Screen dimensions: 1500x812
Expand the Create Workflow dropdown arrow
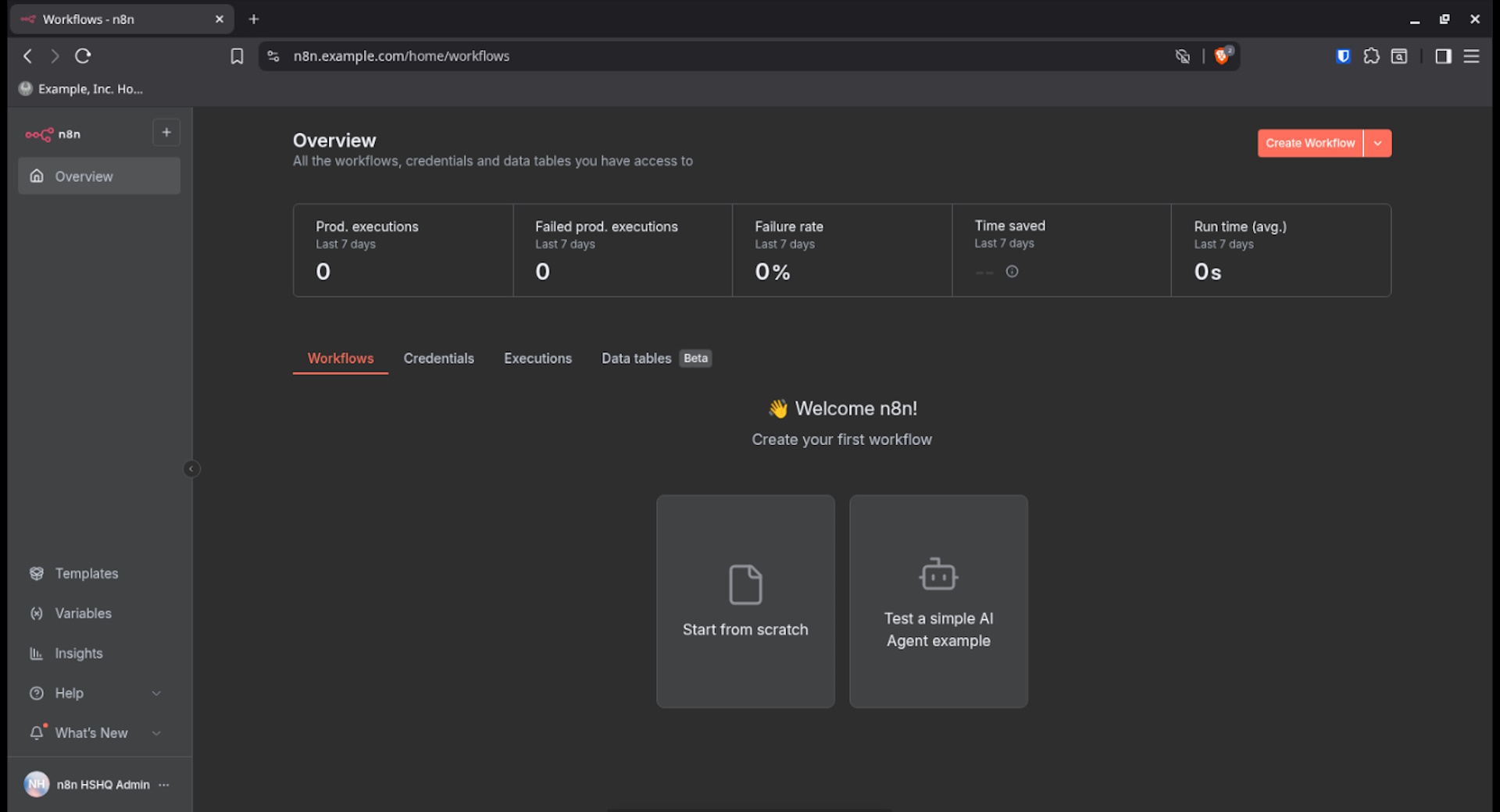click(1377, 143)
